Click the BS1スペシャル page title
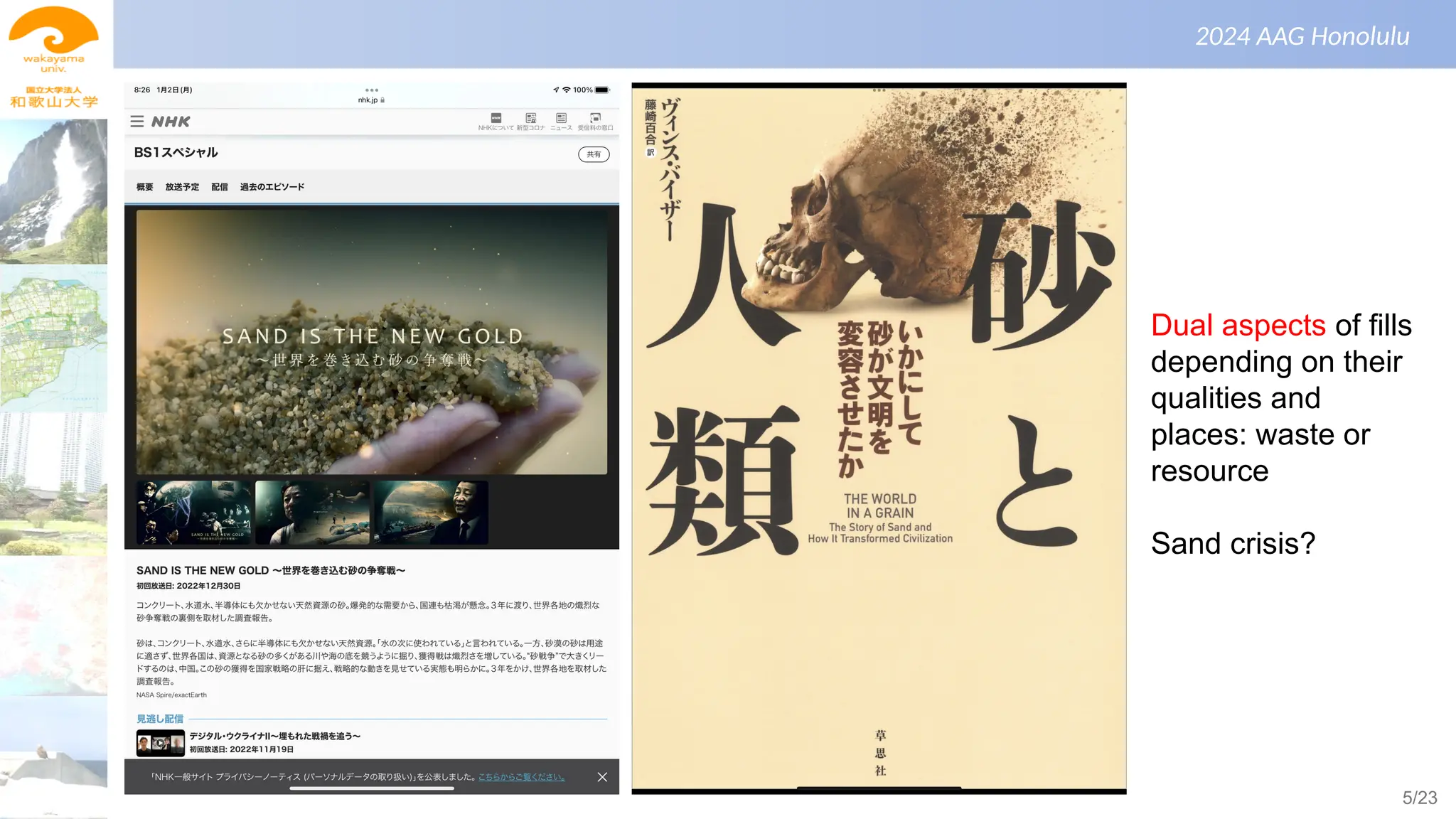 click(x=176, y=153)
